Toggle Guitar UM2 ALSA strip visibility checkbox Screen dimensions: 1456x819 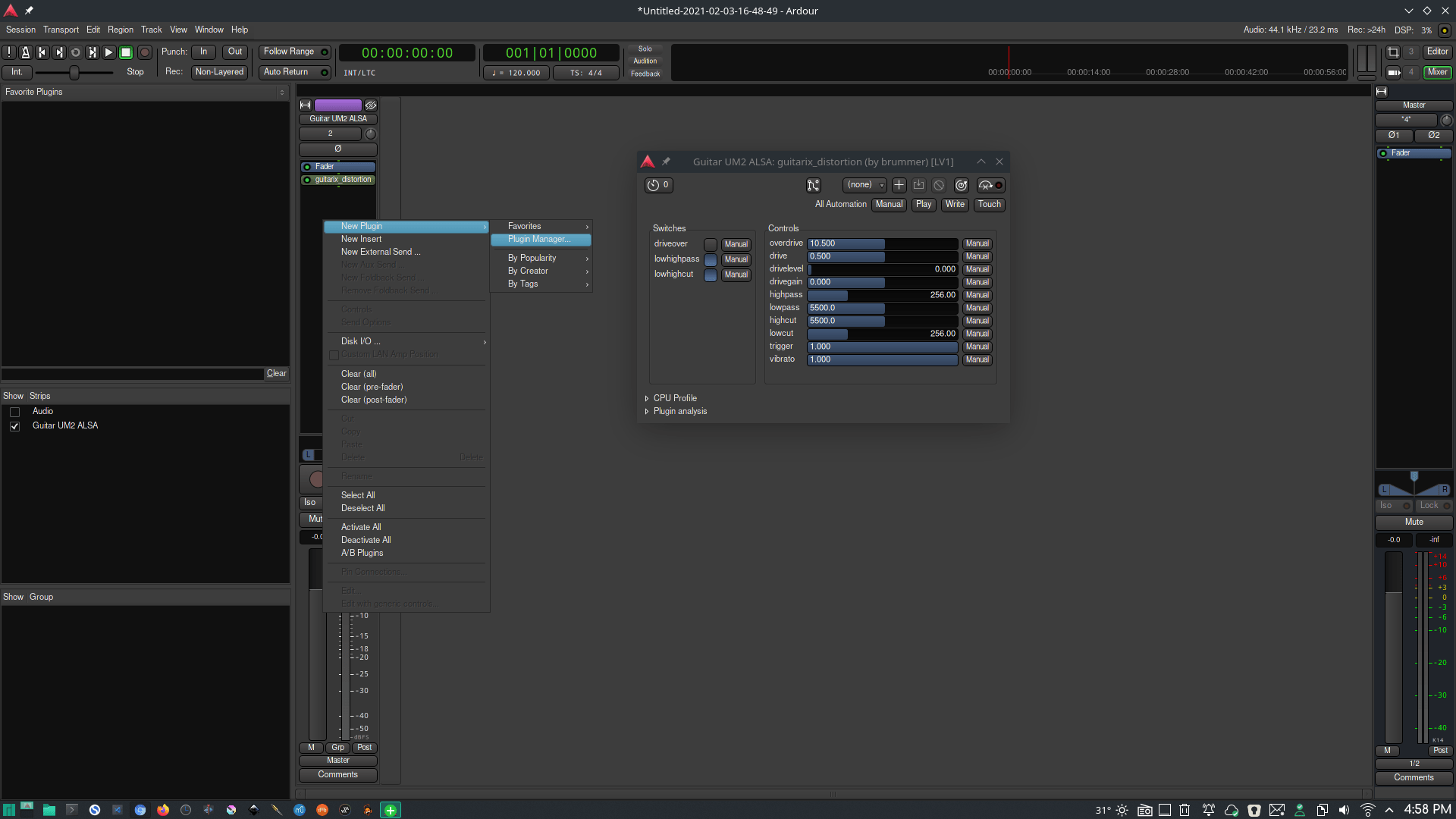tap(14, 426)
